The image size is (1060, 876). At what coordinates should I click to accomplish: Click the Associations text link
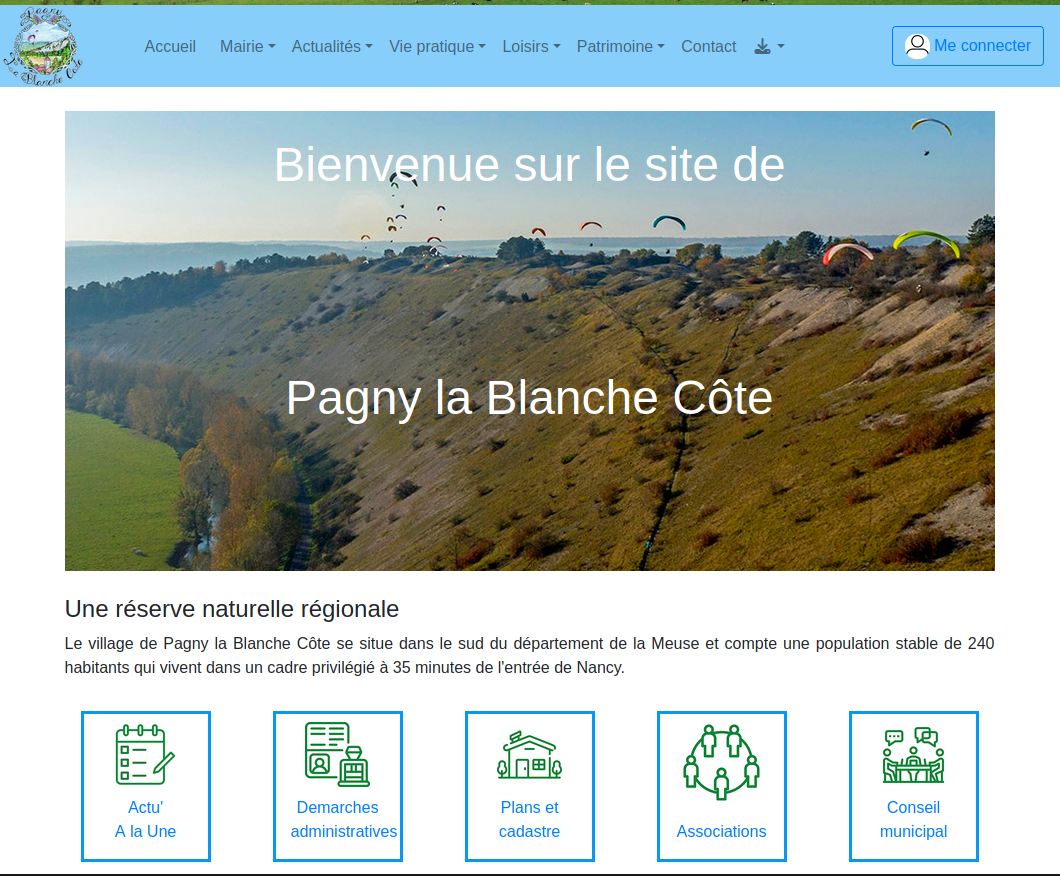722,831
